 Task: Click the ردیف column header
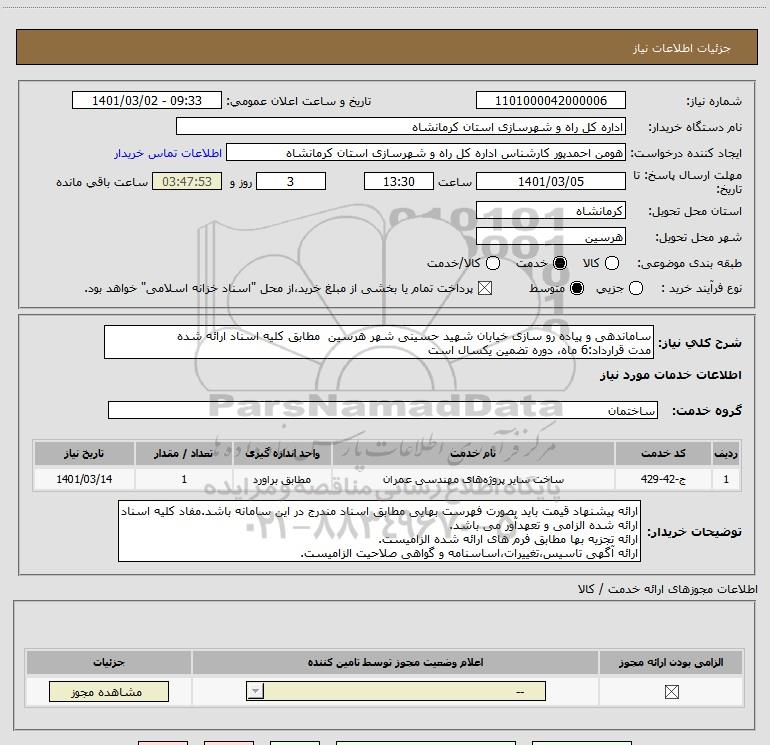[726, 453]
